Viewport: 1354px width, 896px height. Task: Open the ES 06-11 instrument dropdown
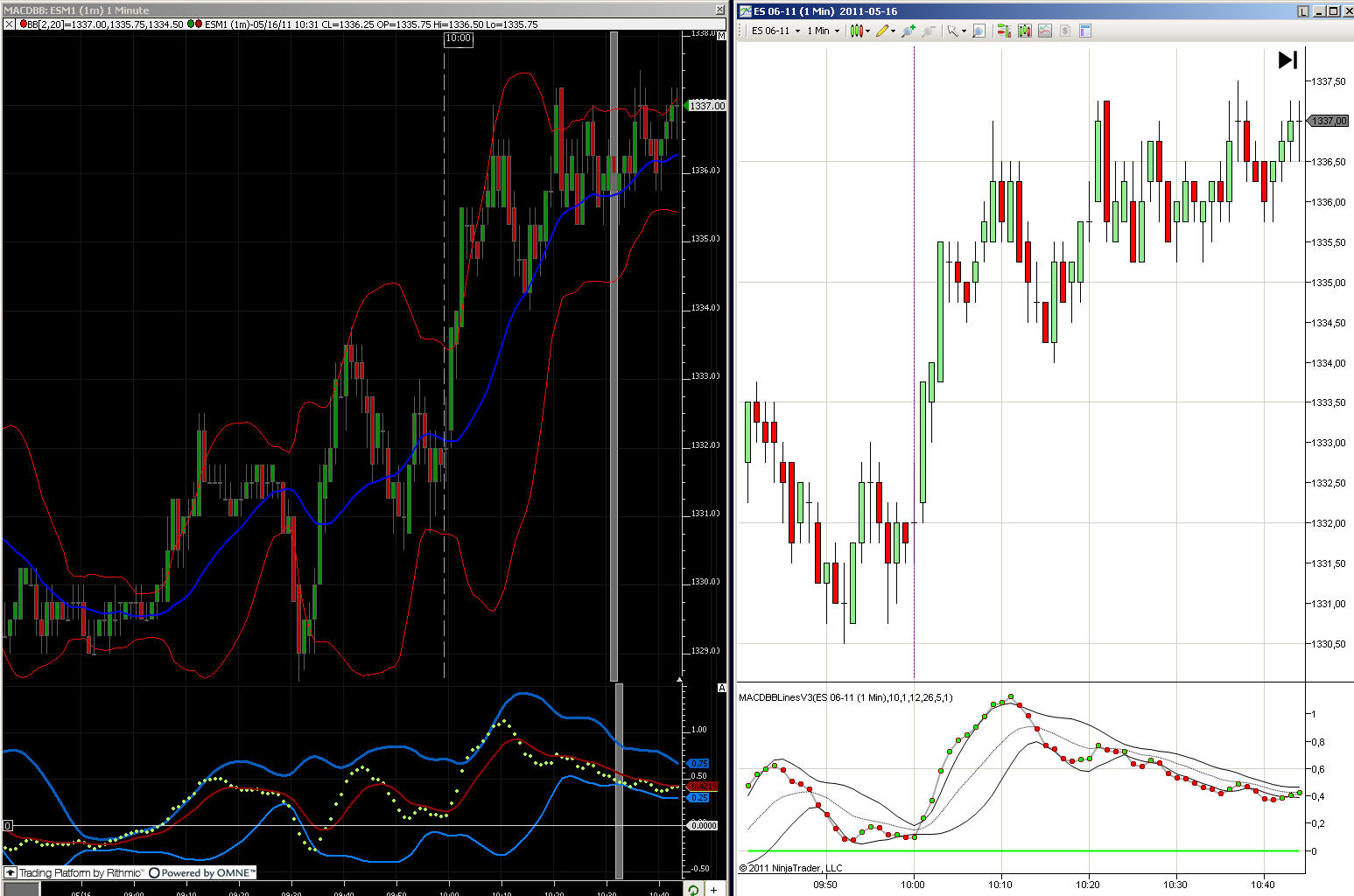(x=775, y=31)
